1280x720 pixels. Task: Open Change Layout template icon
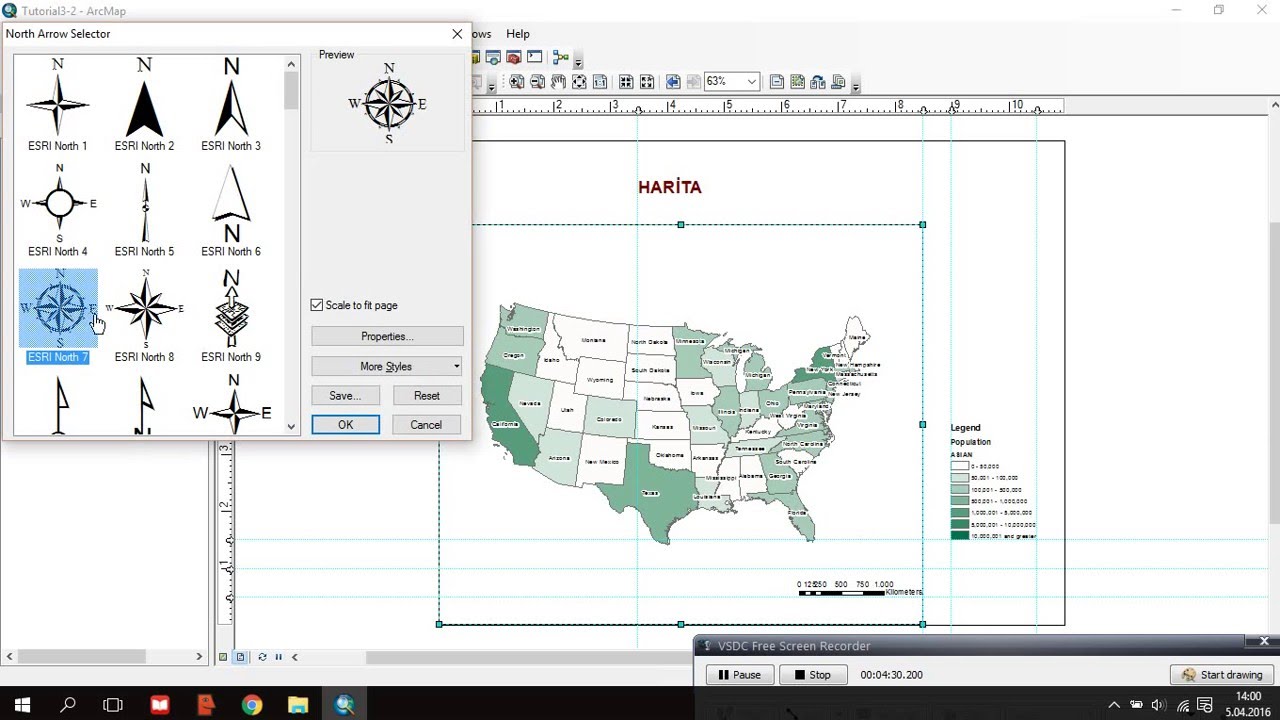[x=818, y=82]
